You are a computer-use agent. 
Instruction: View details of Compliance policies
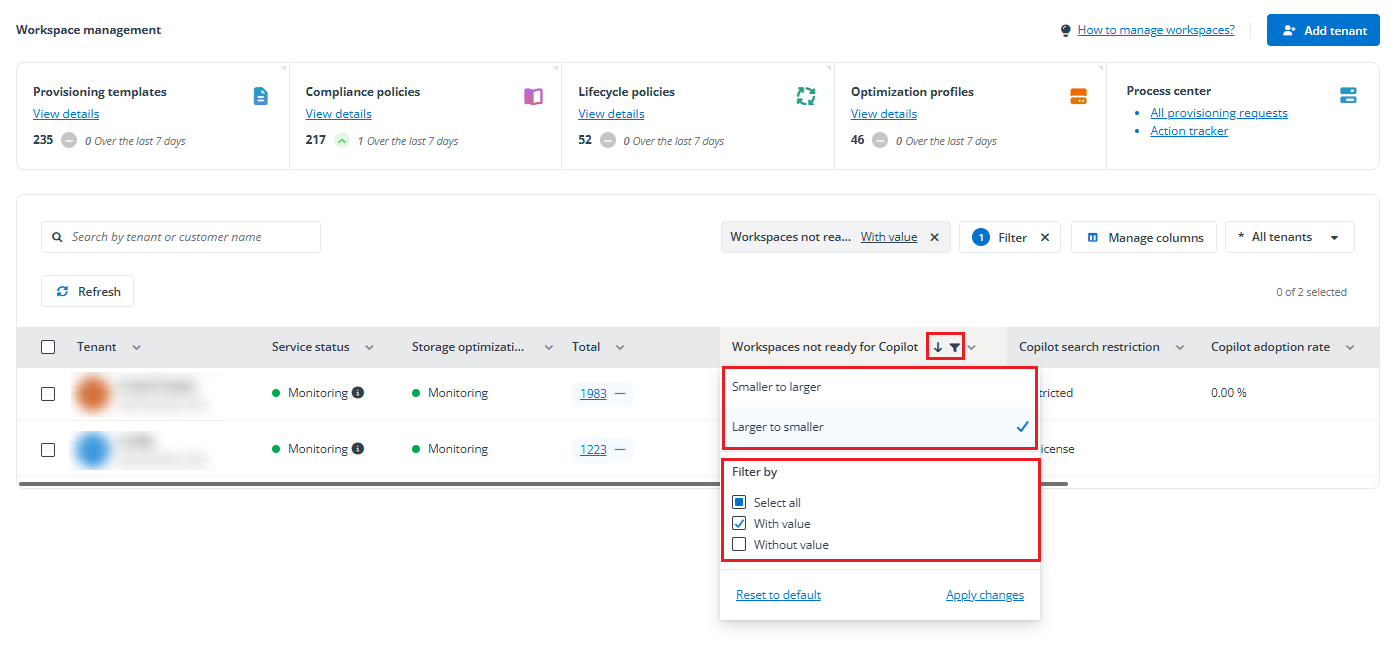(339, 114)
